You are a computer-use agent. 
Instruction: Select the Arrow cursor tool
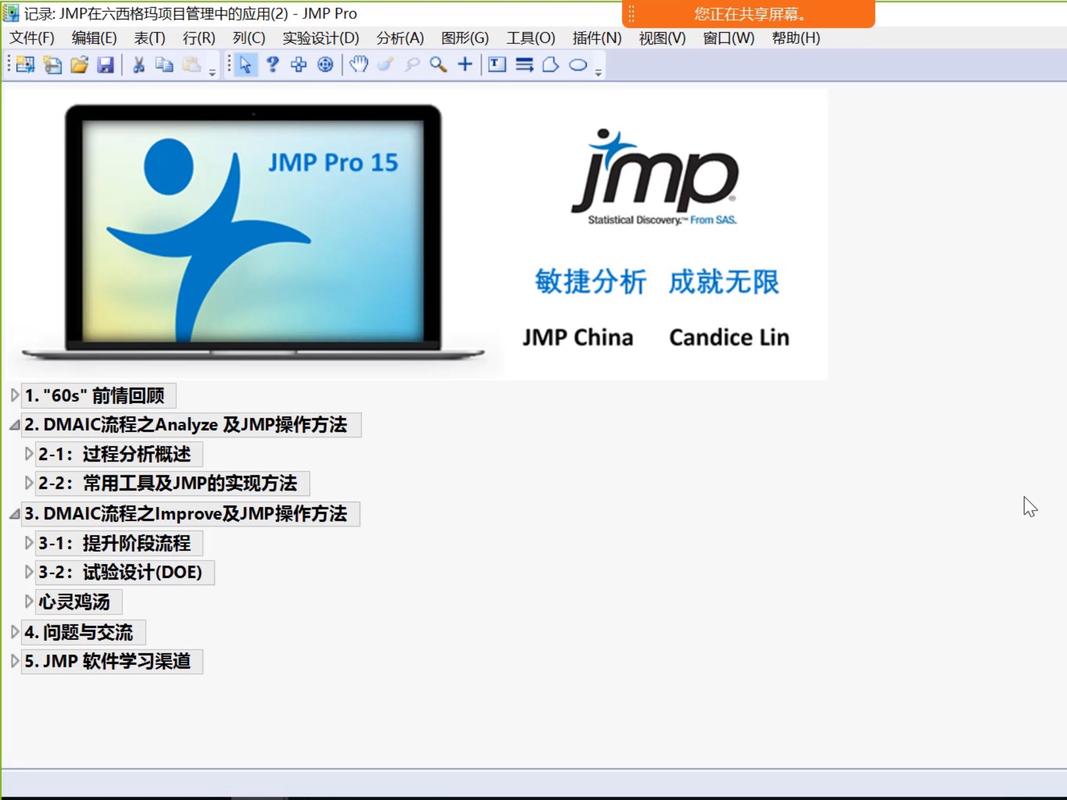pyautogui.click(x=246, y=65)
